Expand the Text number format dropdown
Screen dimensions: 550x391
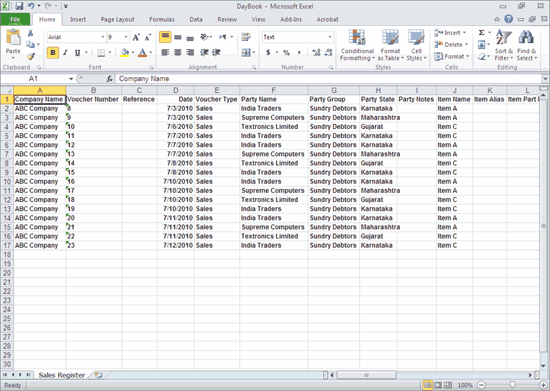[x=330, y=37]
